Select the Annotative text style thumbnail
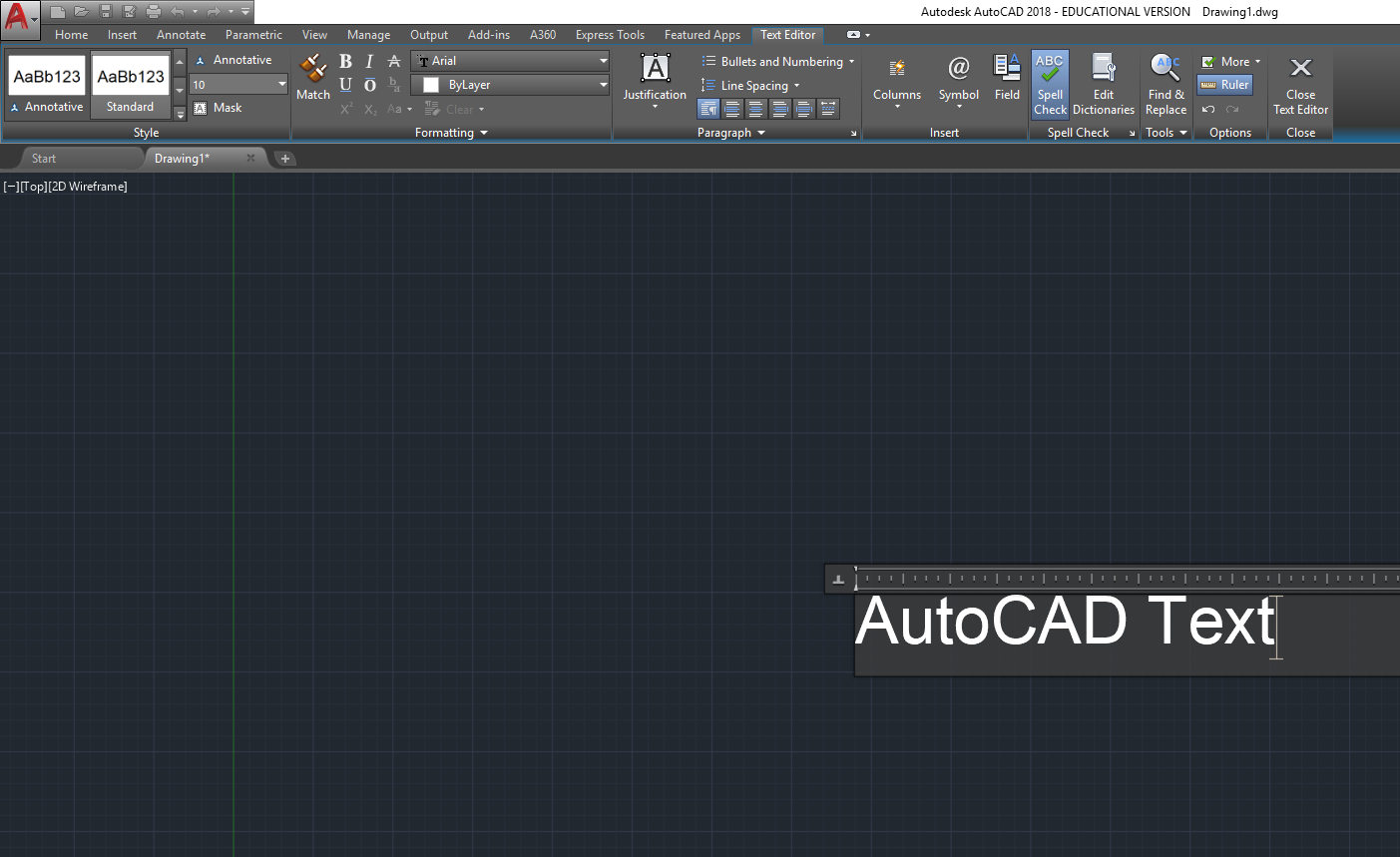The width and height of the screenshot is (1400, 857). [x=47, y=86]
